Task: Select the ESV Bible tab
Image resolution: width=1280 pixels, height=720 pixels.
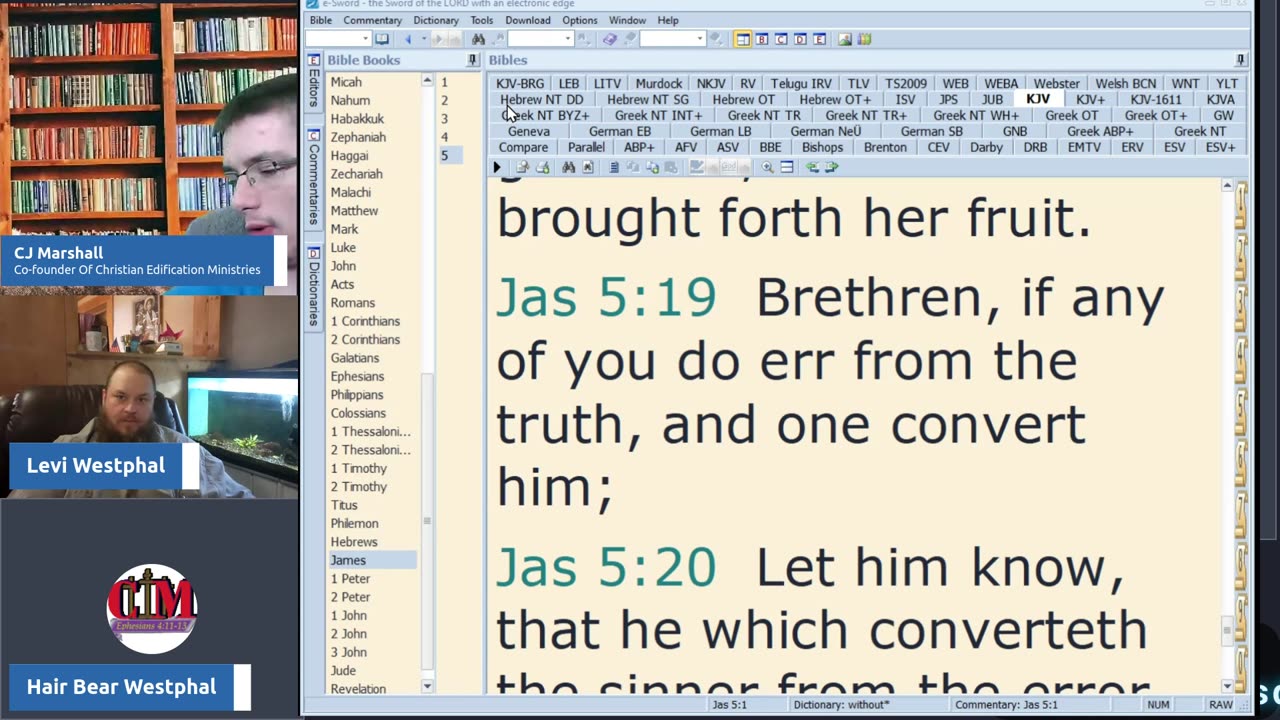Action: point(1174,147)
